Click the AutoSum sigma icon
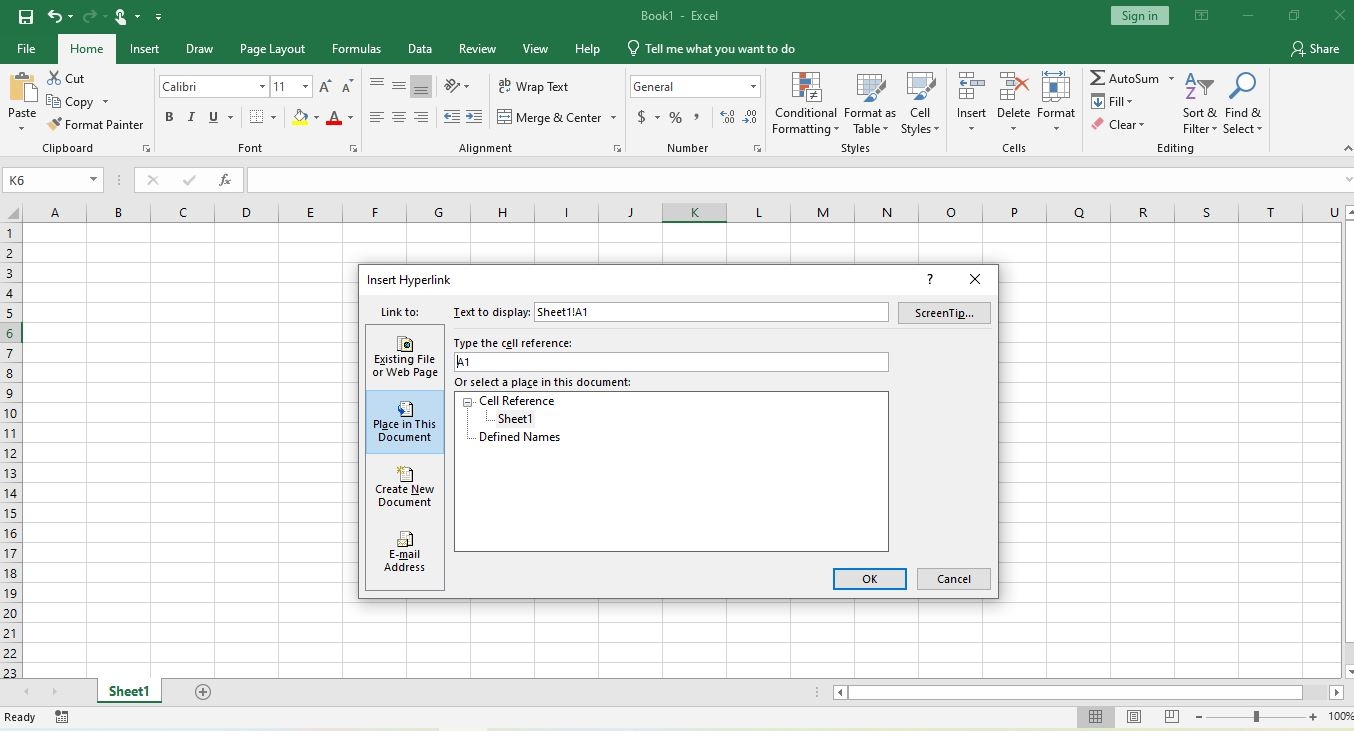 click(x=1097, y=78)
